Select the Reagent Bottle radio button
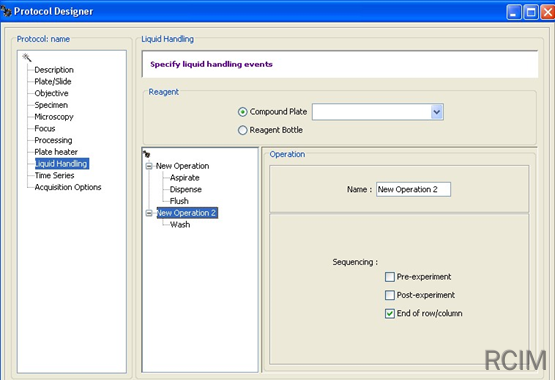Viewport: 555px width, 380px height. click(x=242, y=130)
